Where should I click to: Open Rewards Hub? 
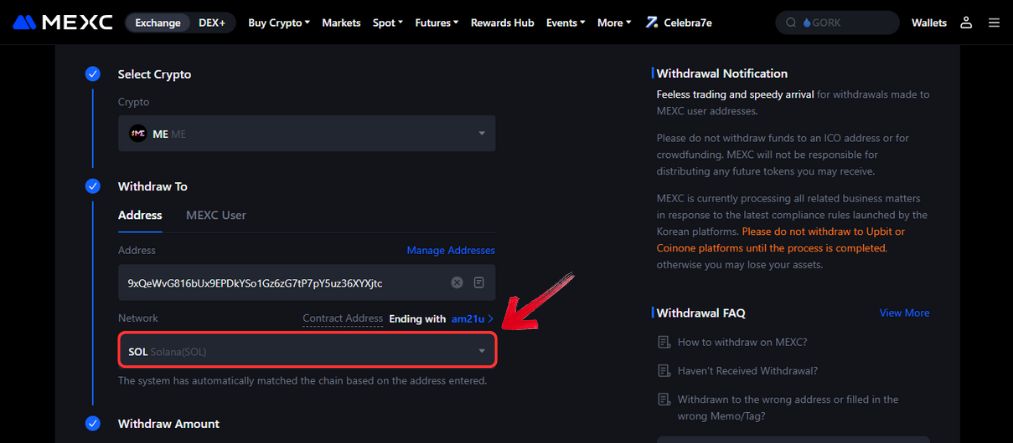click(502, 23)
